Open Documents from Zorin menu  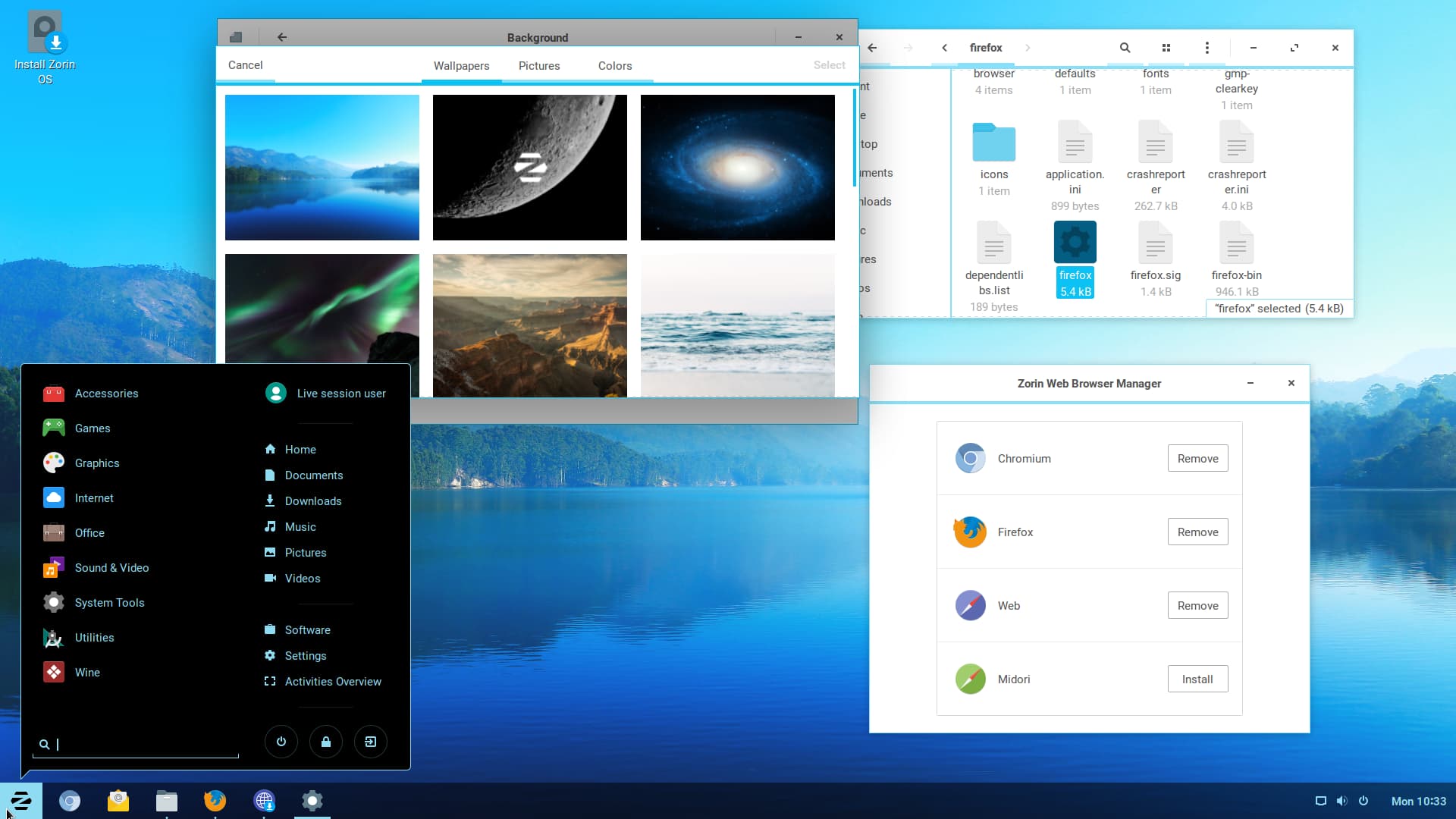pos(303,475)
